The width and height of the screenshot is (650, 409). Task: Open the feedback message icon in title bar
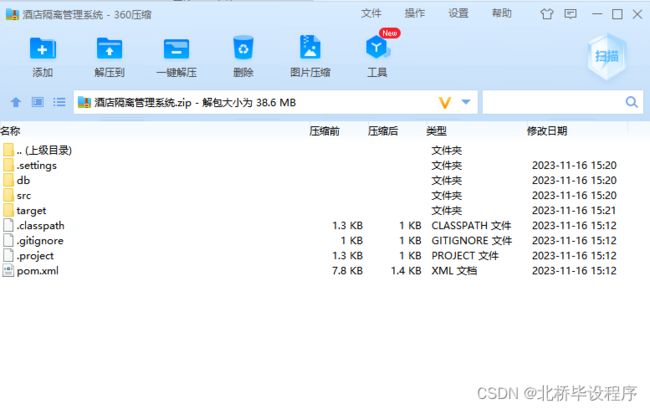pos(570,14)
